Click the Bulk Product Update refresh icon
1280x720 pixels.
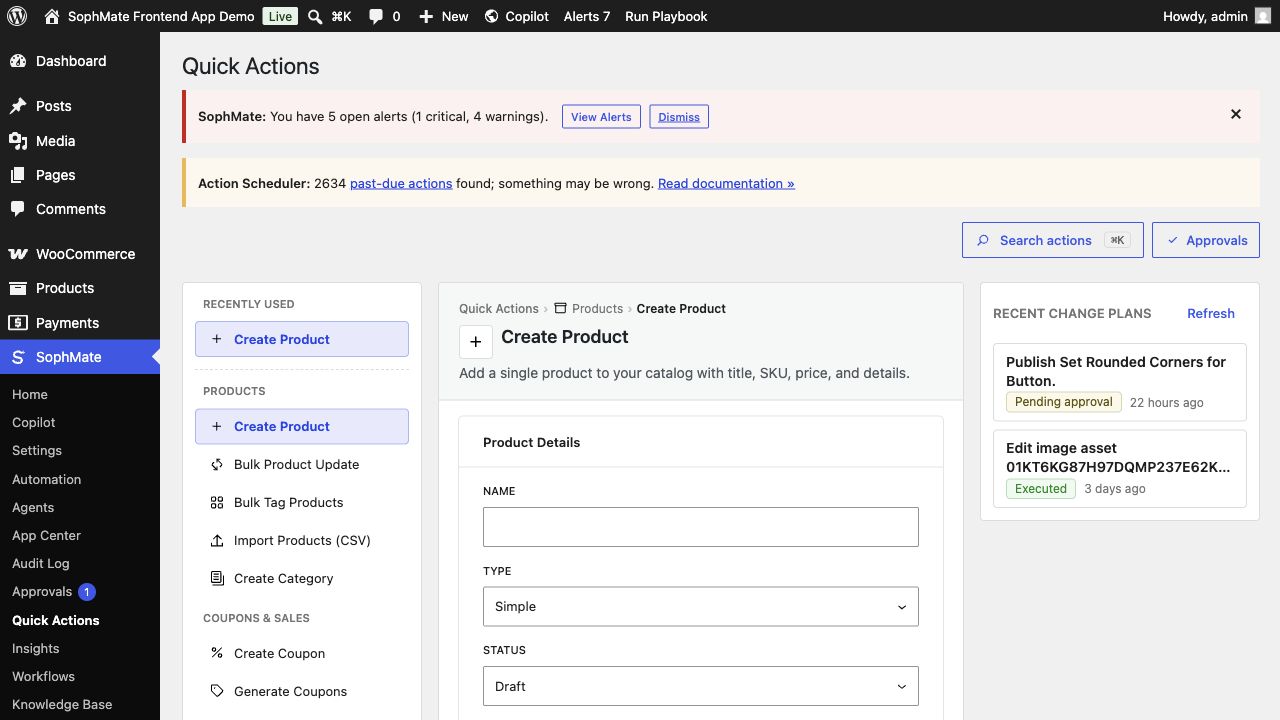pos(217,464)
